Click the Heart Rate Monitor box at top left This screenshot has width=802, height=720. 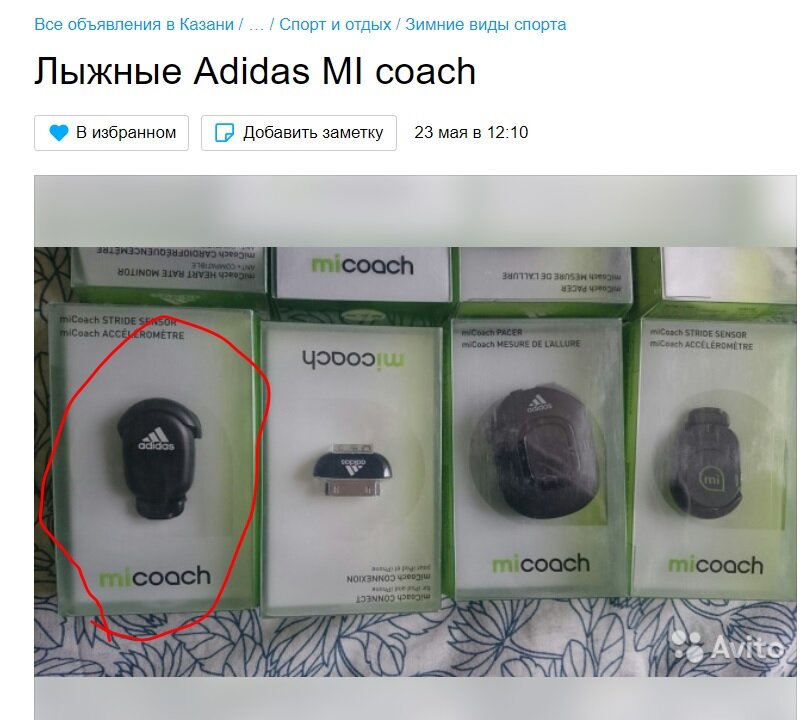pos(169,269)
